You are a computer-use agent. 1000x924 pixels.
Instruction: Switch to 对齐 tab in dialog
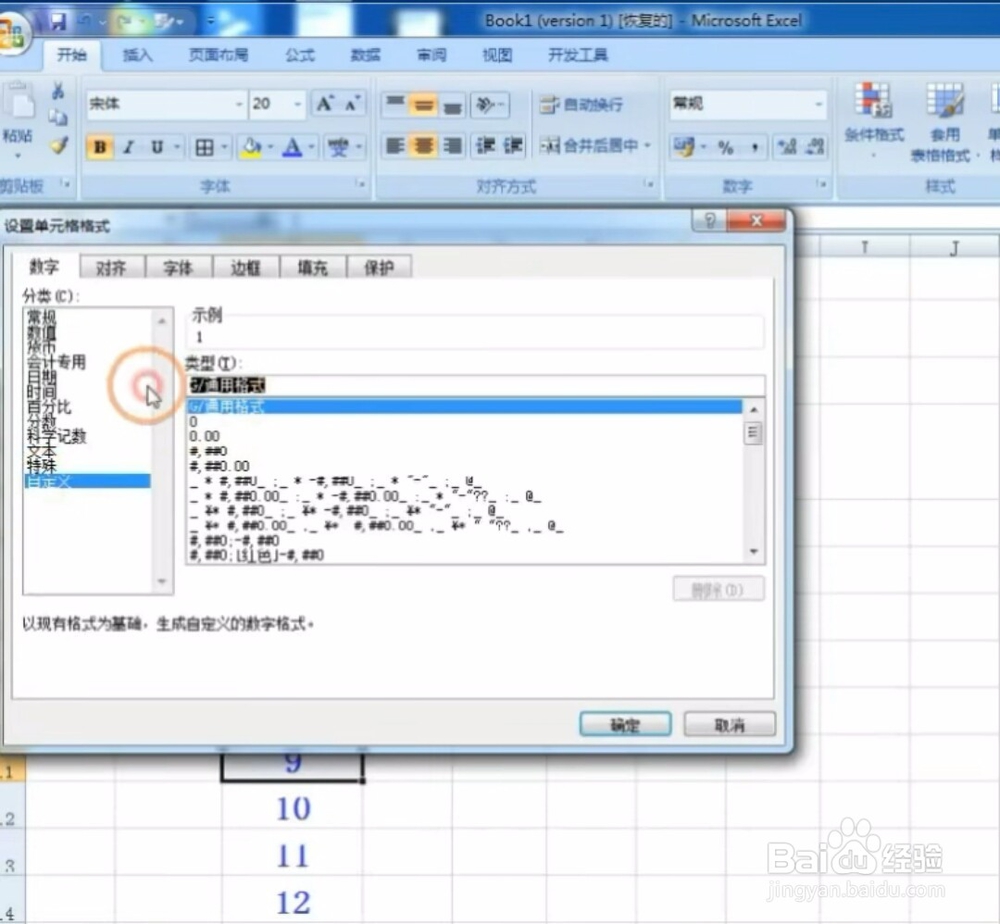112,267
